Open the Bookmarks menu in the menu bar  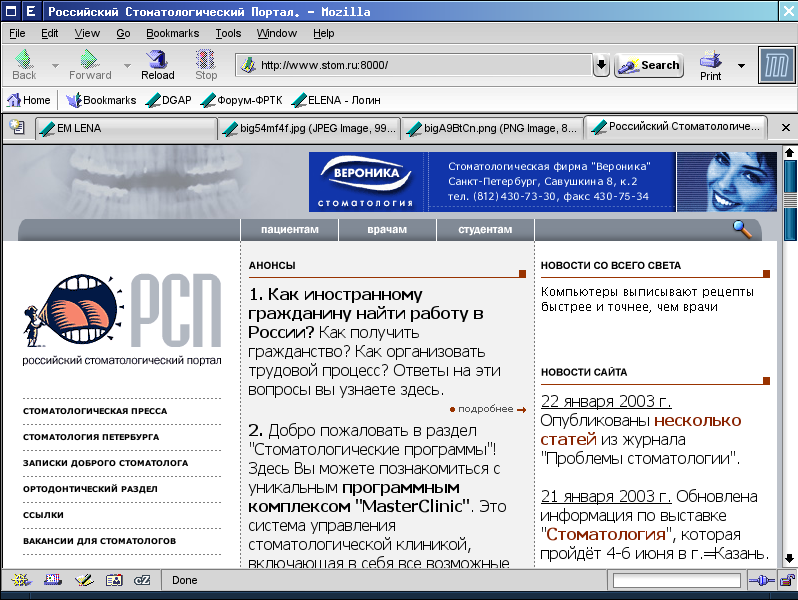(172, 33)
